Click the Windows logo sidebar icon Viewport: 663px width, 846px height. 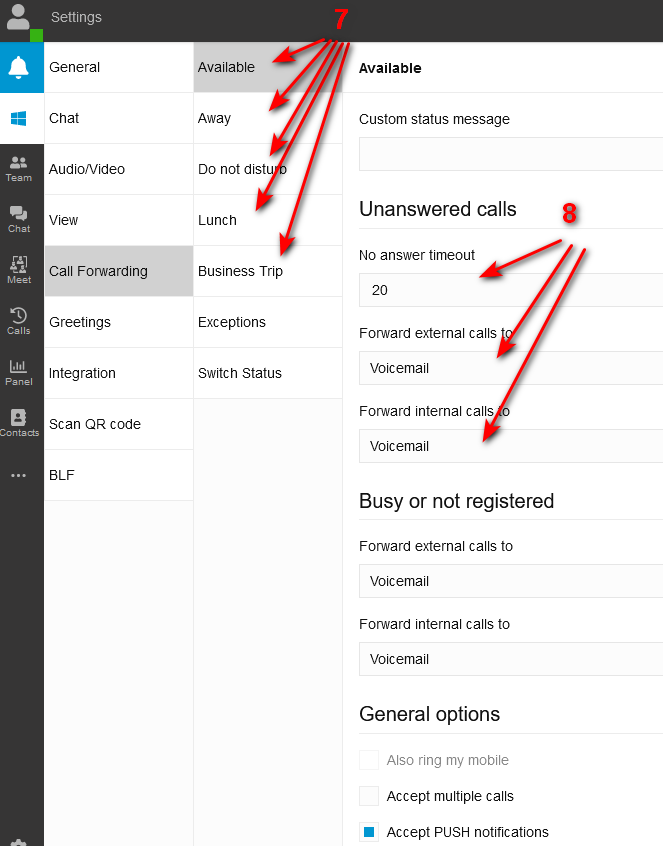tap(20, 119)
